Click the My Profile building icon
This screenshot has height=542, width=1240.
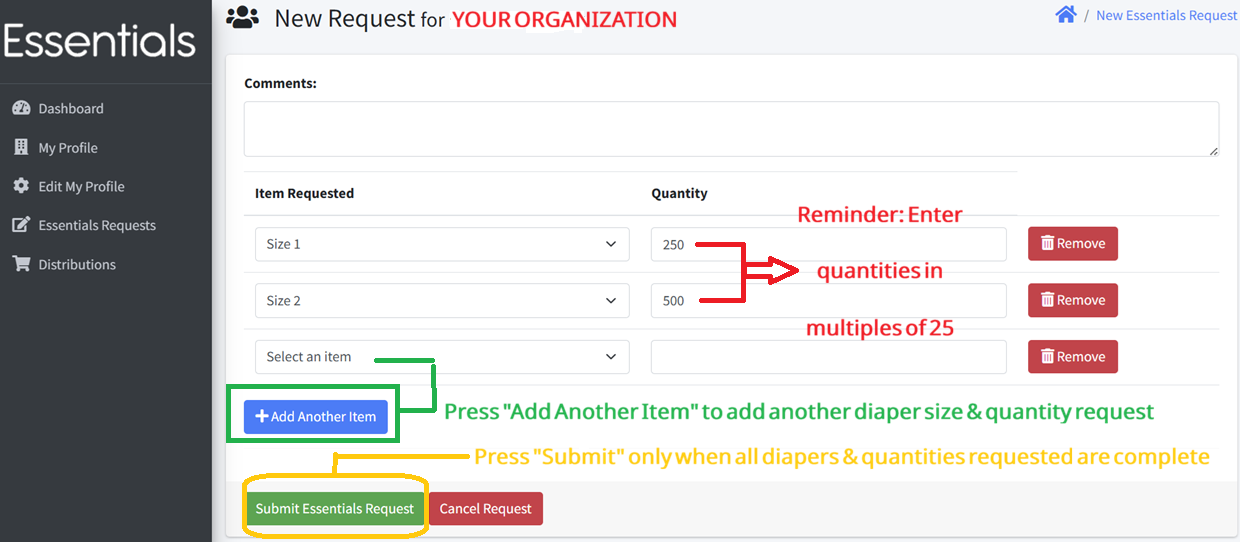(21, 147)
